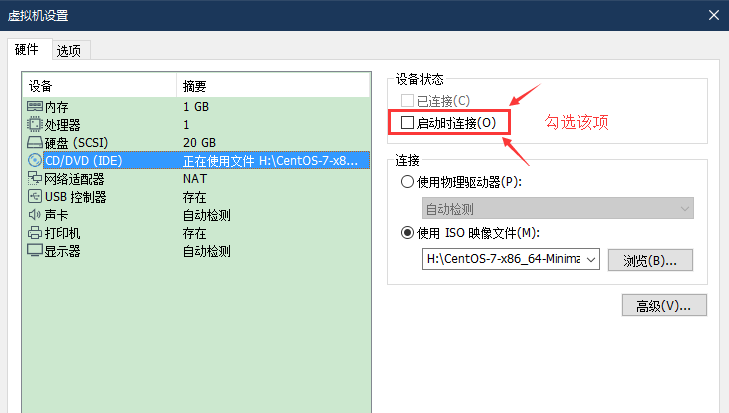Click the 浏览(B)... button

coord(650,260)
